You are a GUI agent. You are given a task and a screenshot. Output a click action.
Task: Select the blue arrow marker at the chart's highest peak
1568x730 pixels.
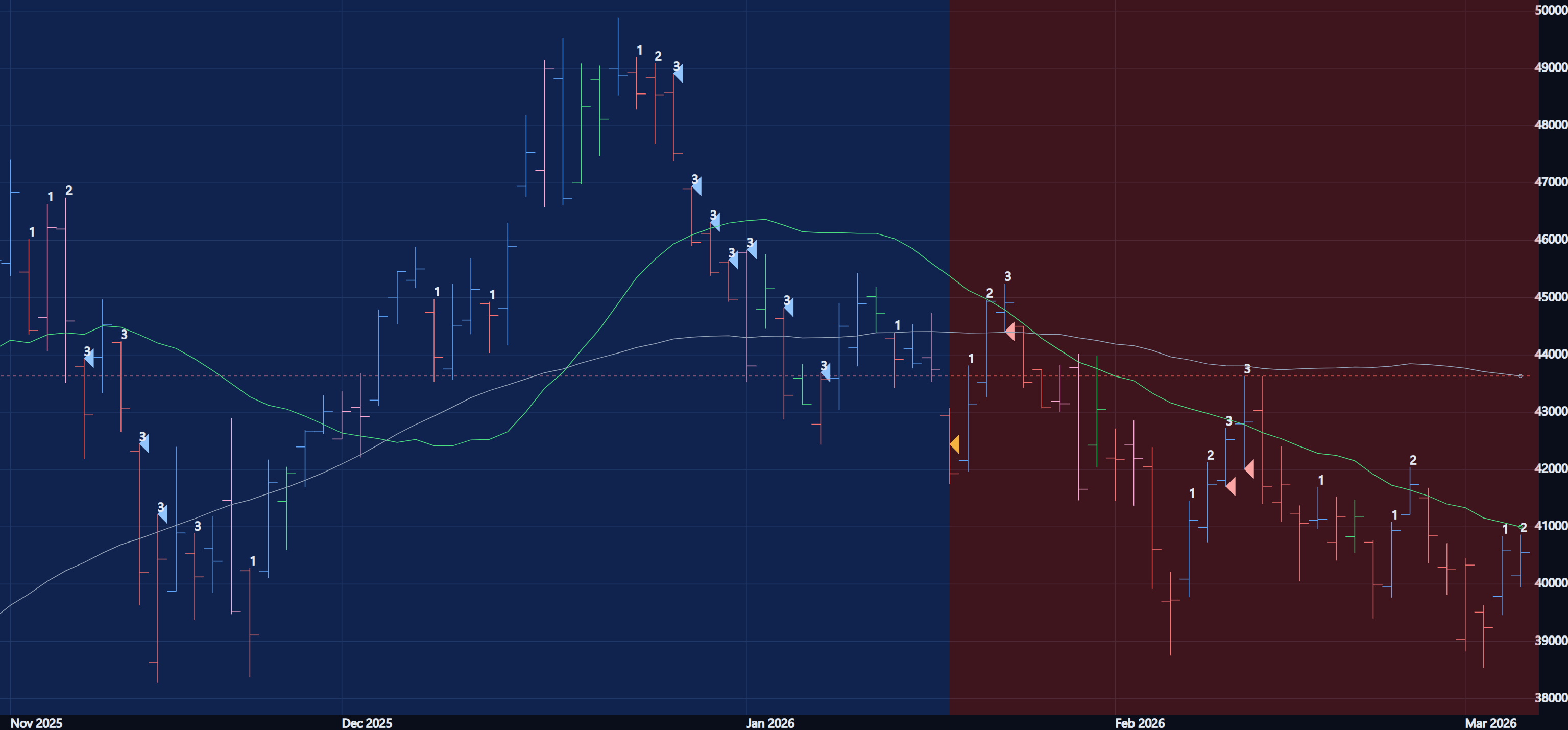coord(678,74)
